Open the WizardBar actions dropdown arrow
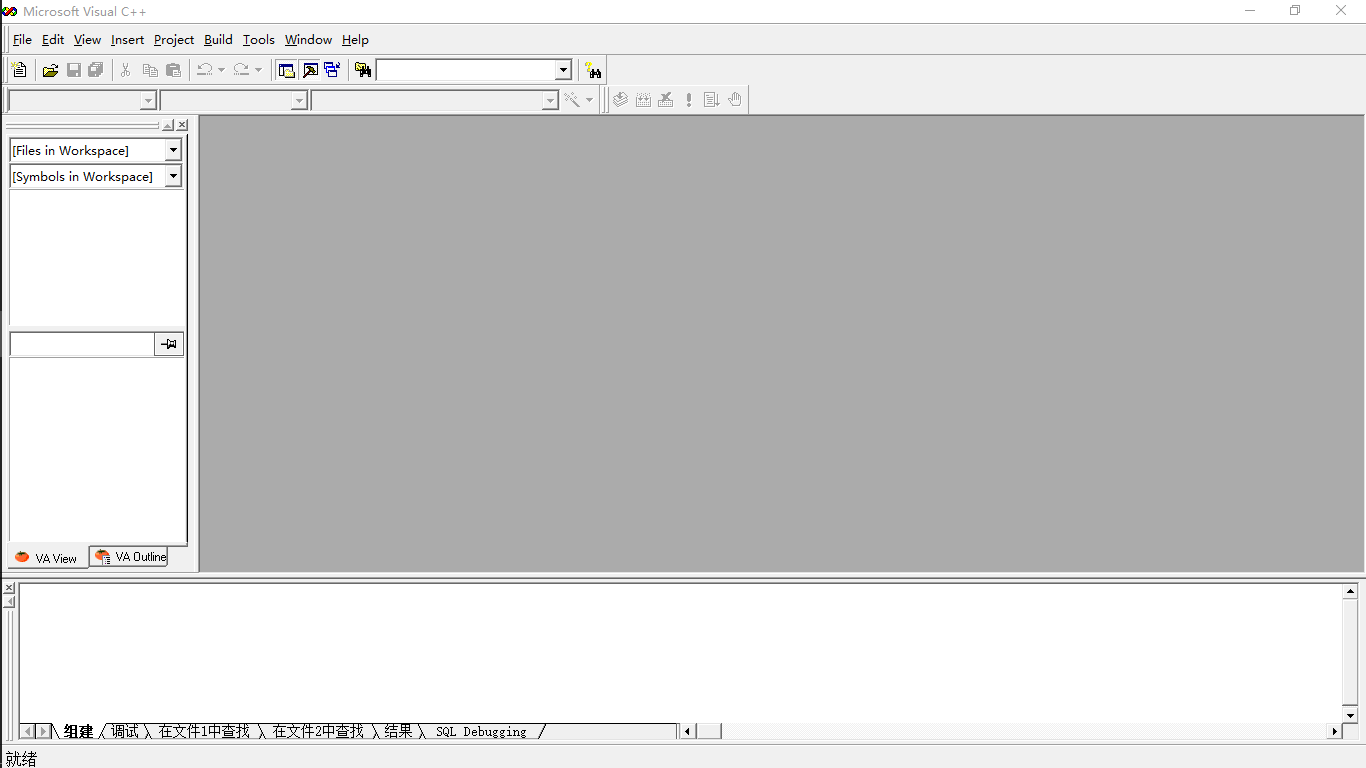 589,100
